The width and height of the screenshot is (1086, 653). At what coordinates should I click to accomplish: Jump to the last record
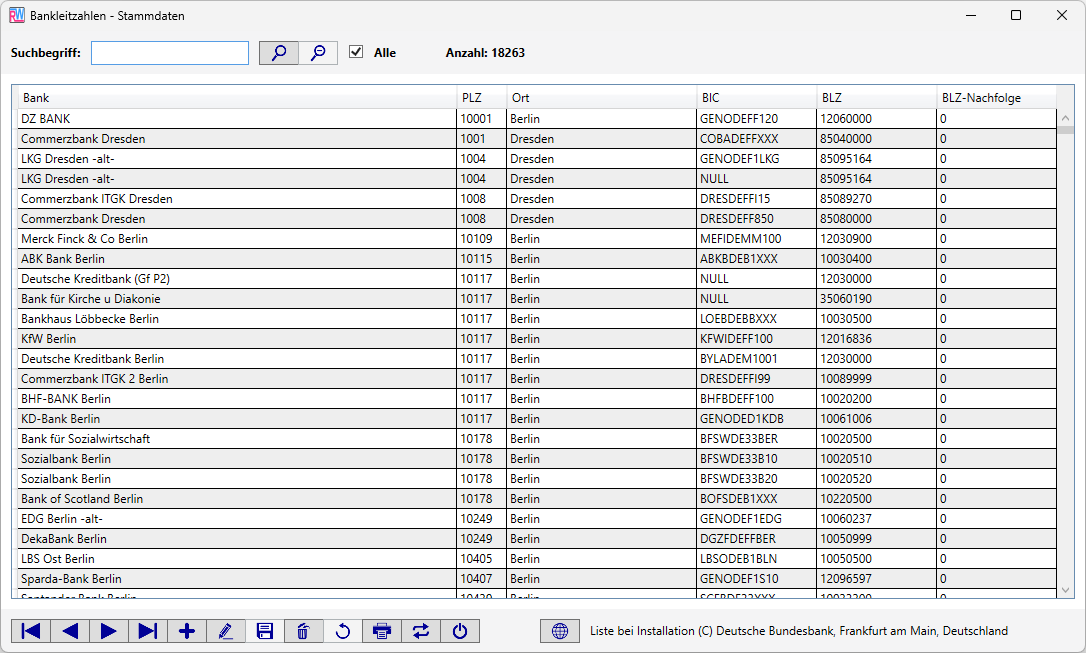(x=148, y=631)
